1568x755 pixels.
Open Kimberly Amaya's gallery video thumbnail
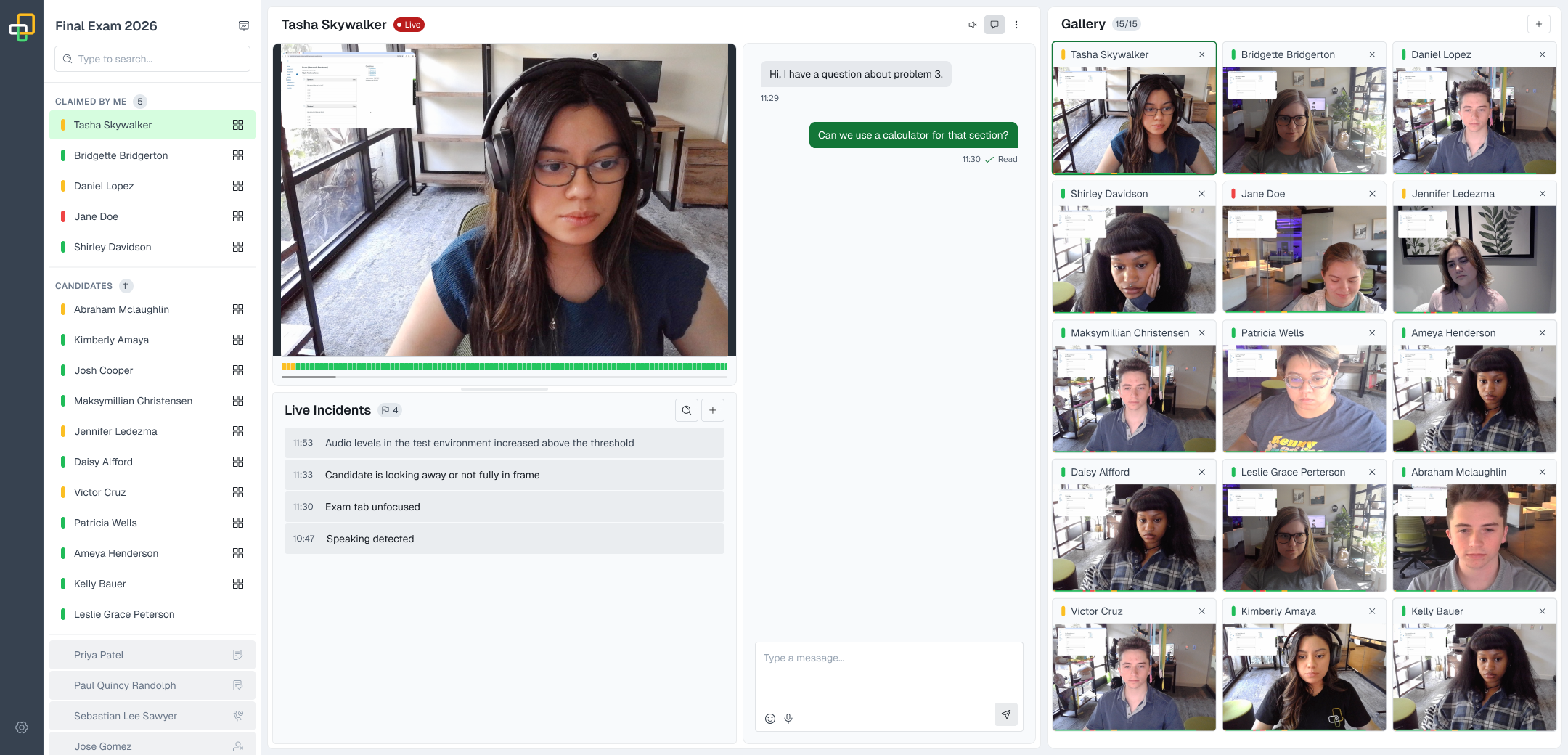pyautogui.click(x=1304, y=677)
